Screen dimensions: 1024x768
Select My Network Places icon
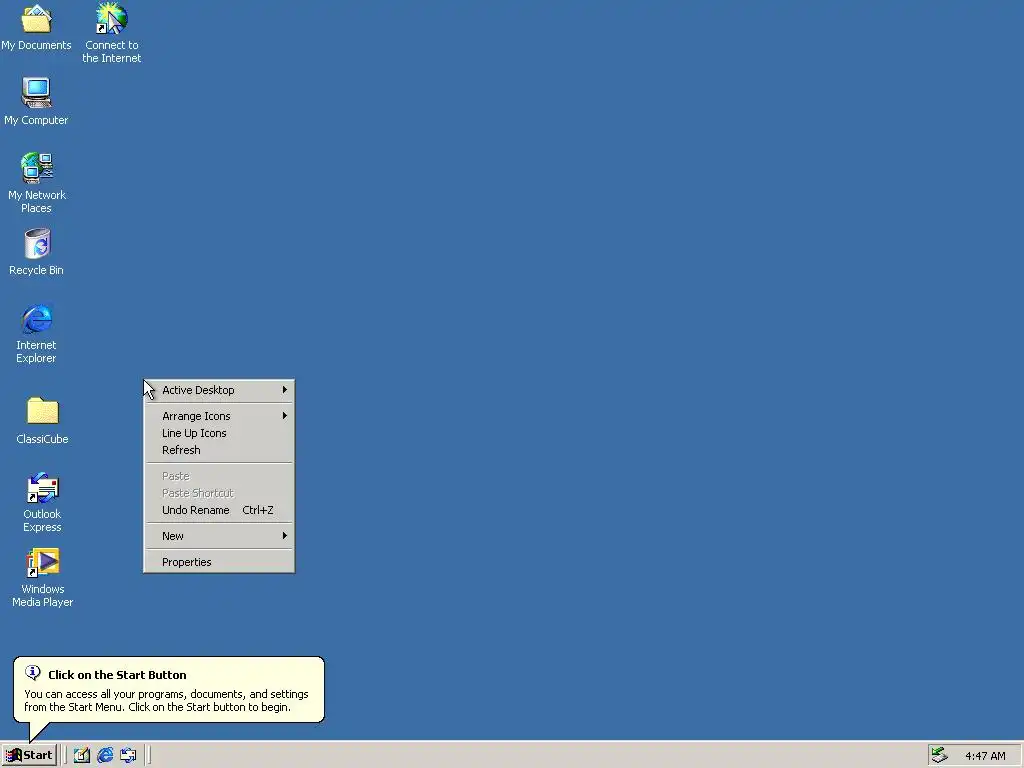click(x=37, y=168)
